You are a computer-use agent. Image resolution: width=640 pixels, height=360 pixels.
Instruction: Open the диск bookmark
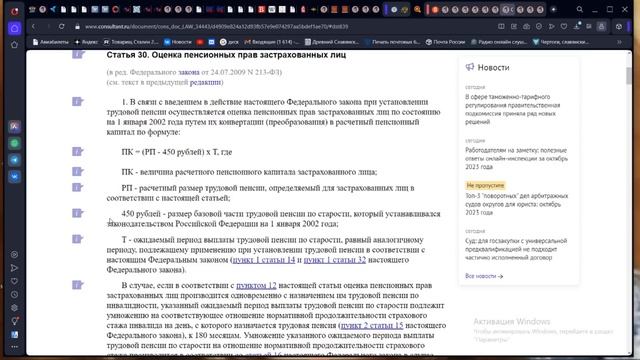click(x=229, y=42)
